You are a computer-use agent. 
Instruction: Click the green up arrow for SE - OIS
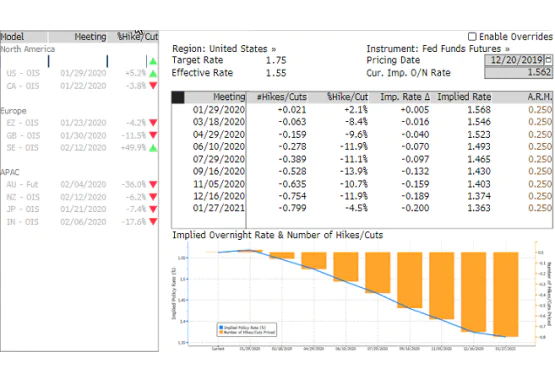tap(153, 148)
